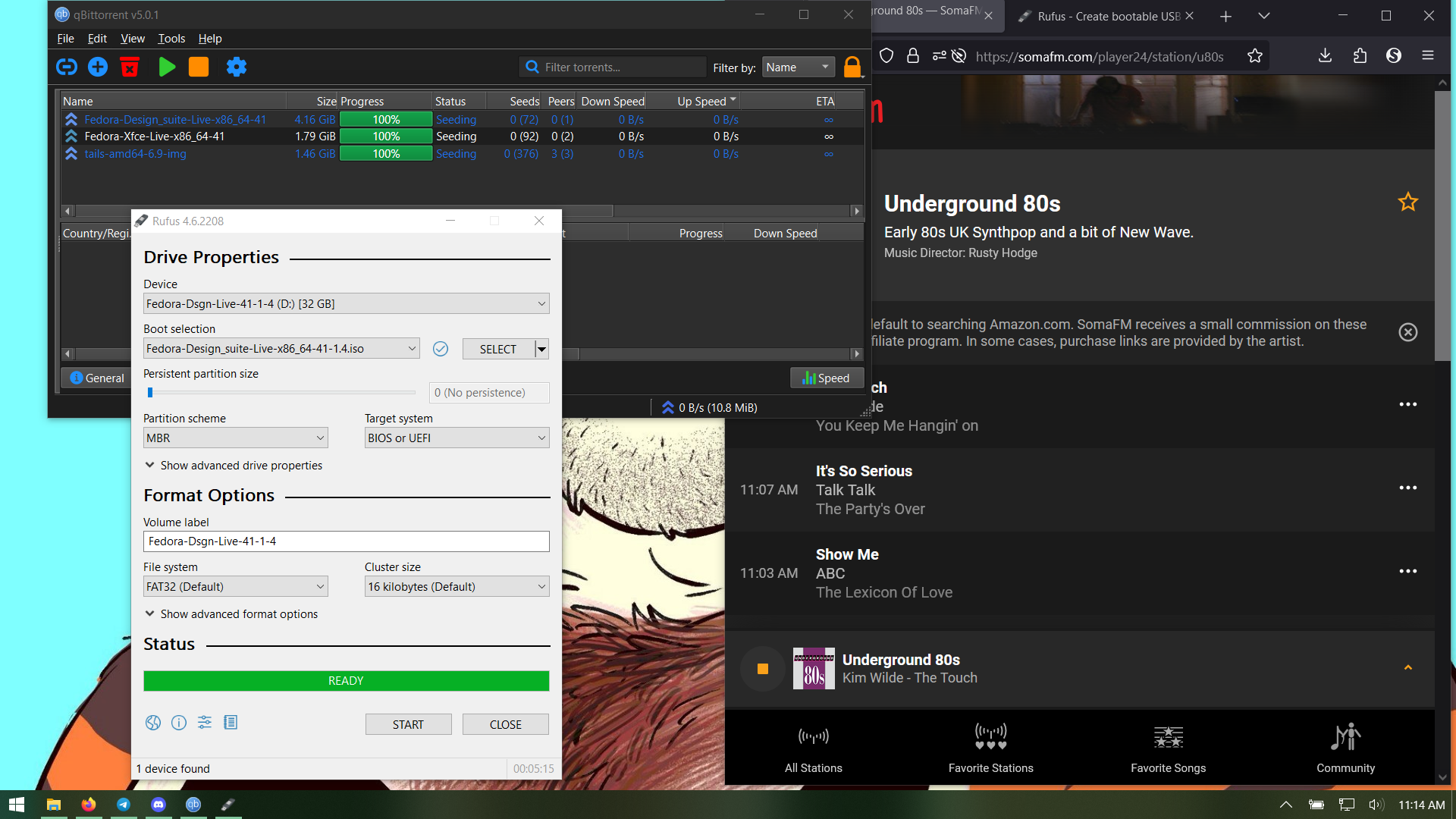1456x819 pixels.
Task: Open more options for ABC Show Me song
Action: (1408, 571)
